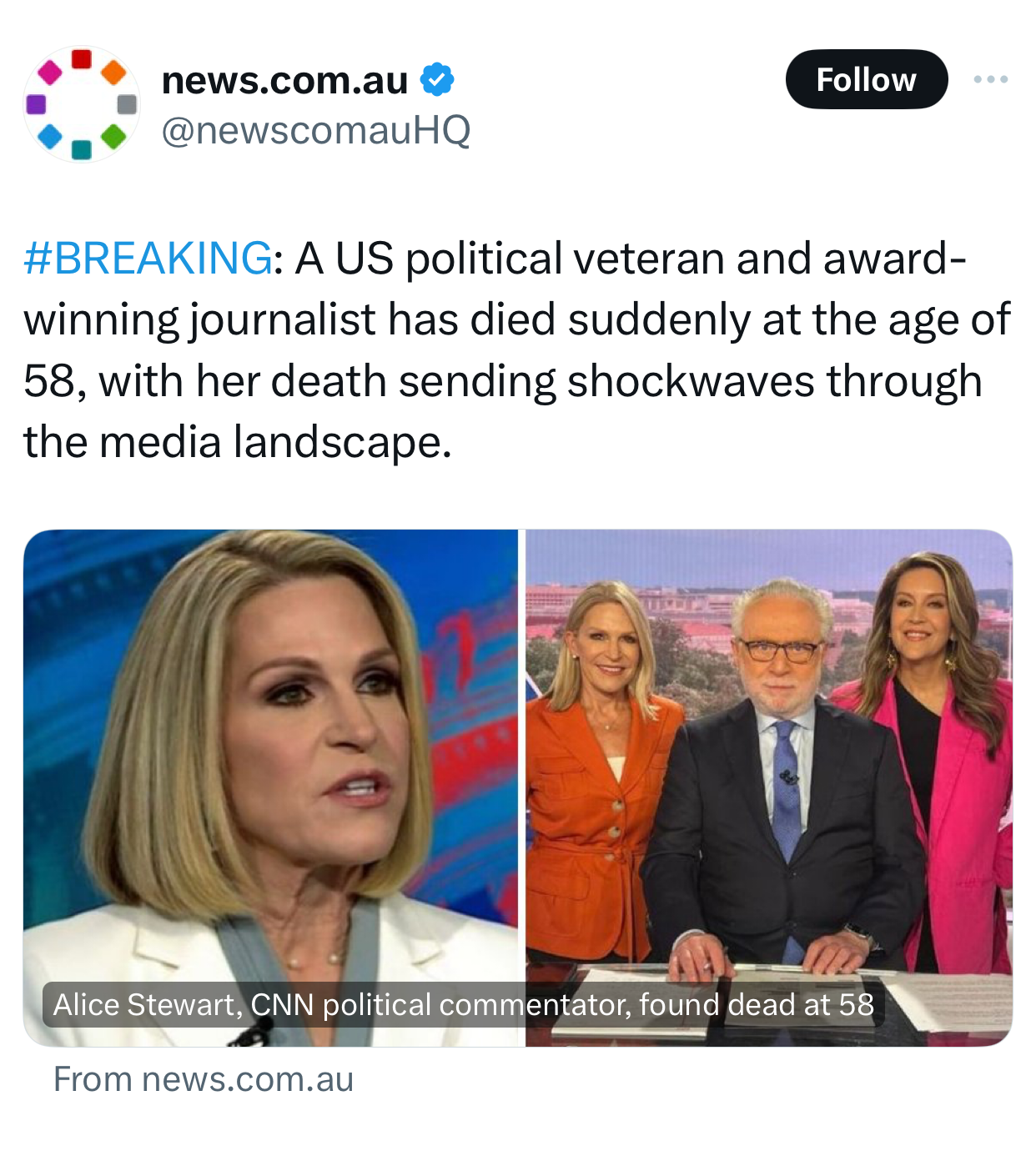The image size is (1036, 1156).
Task: Click the blue verified badge
Action: pyautogui.click(x=436, y=79)
